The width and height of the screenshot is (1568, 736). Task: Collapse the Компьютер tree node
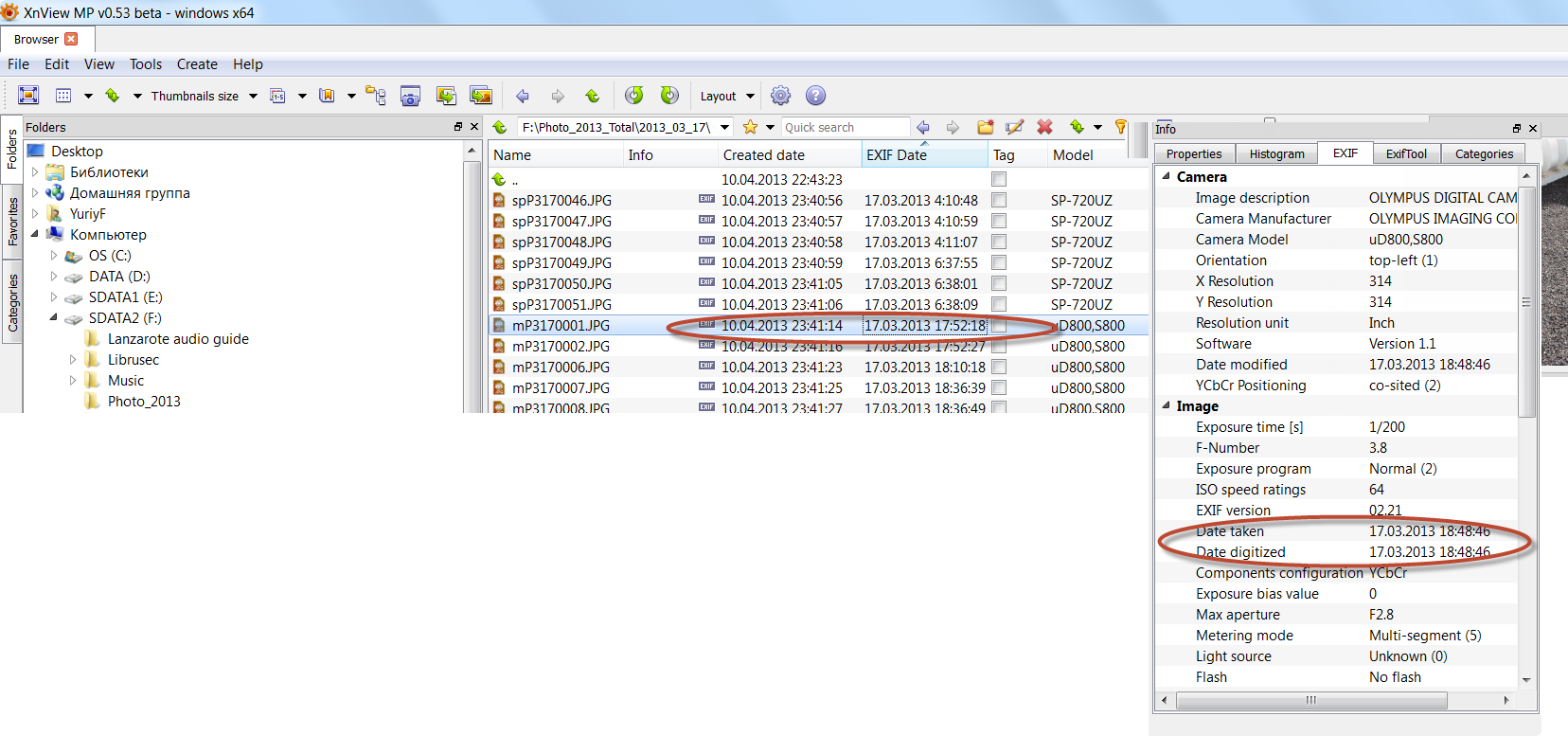(35, 234)
